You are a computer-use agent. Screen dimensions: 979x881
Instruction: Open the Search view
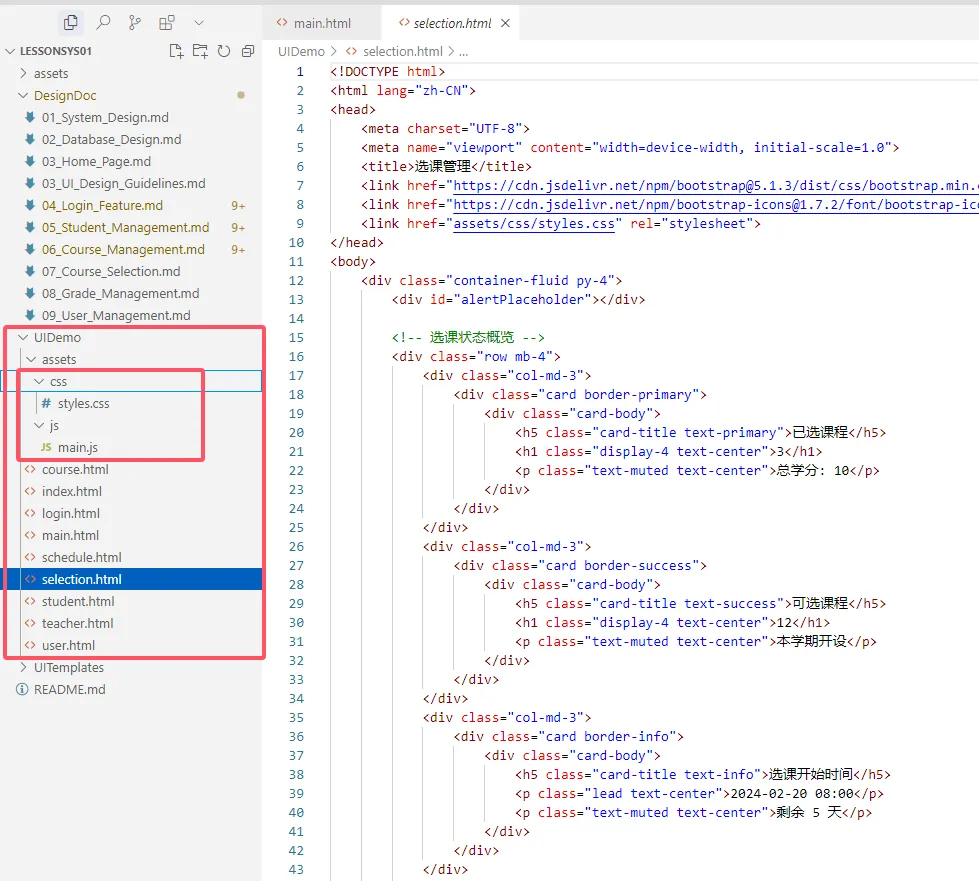pos(103,22)
